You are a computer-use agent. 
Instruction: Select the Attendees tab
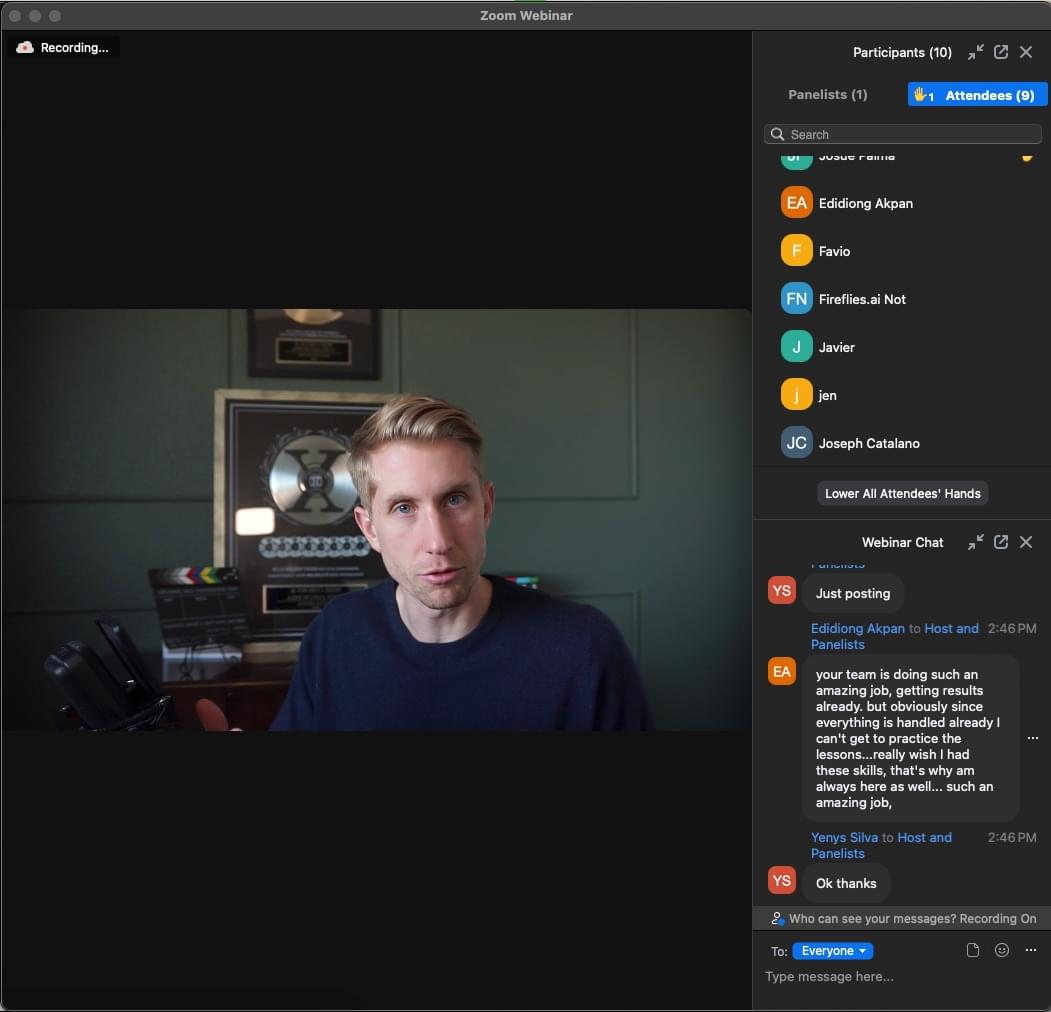977,95
